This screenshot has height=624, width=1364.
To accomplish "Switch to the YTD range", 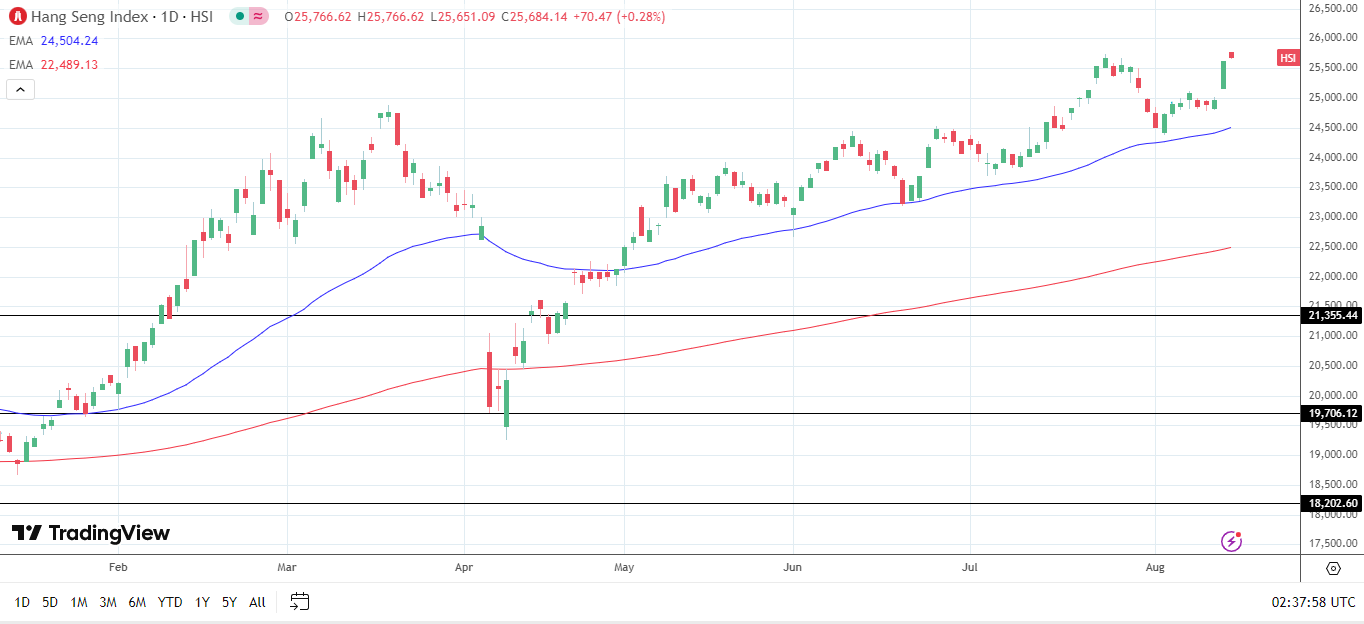I will (x=169, y=603).
